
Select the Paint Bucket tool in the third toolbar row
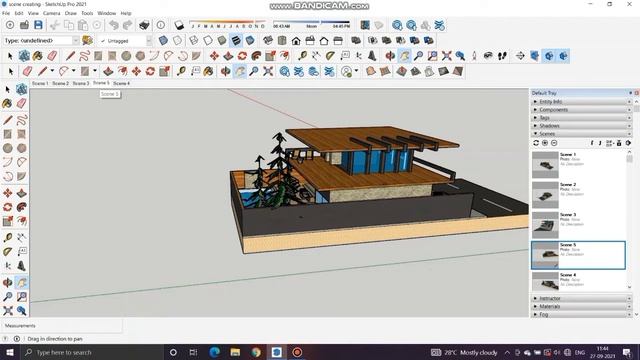click(38, 56)
